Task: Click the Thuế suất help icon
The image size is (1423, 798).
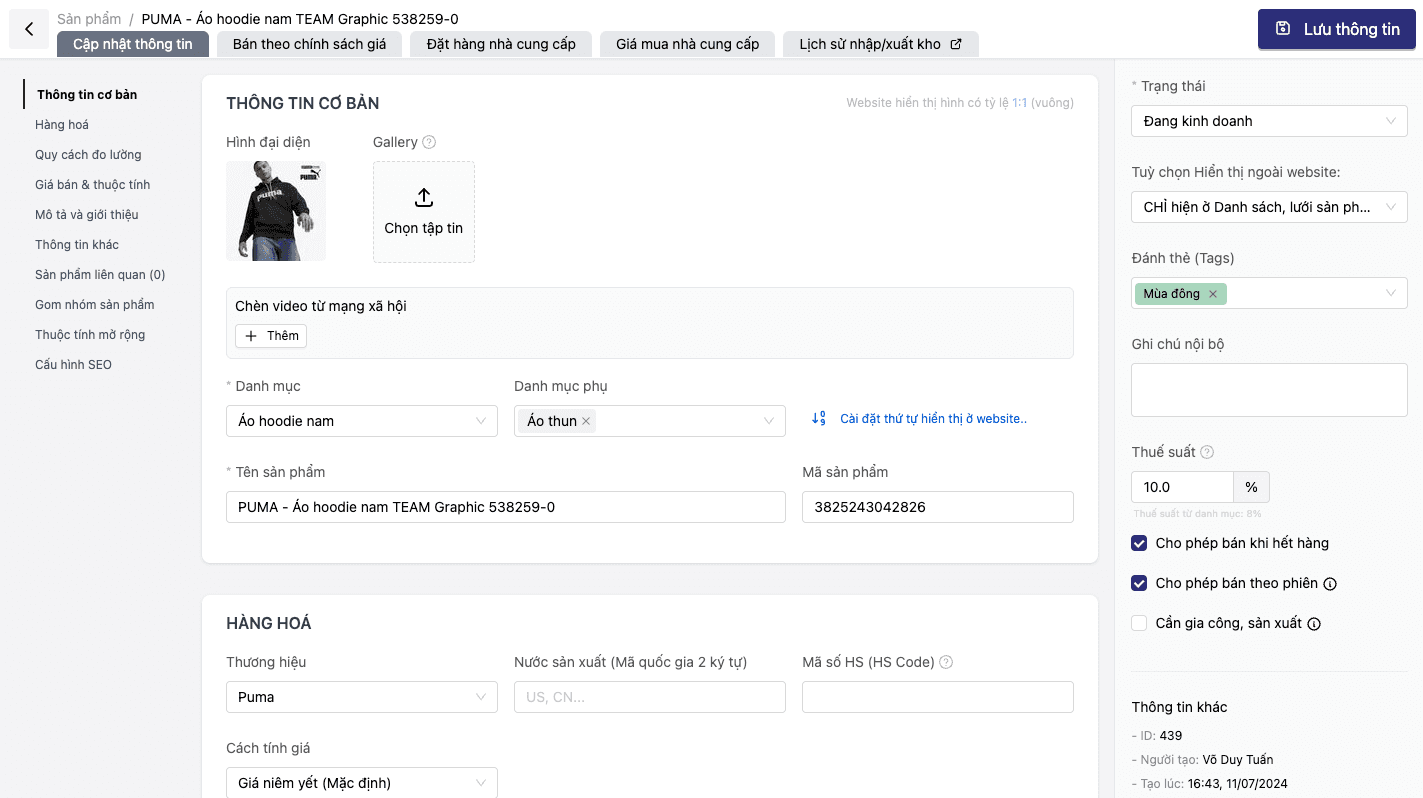Action: [x=1207, y=452]
